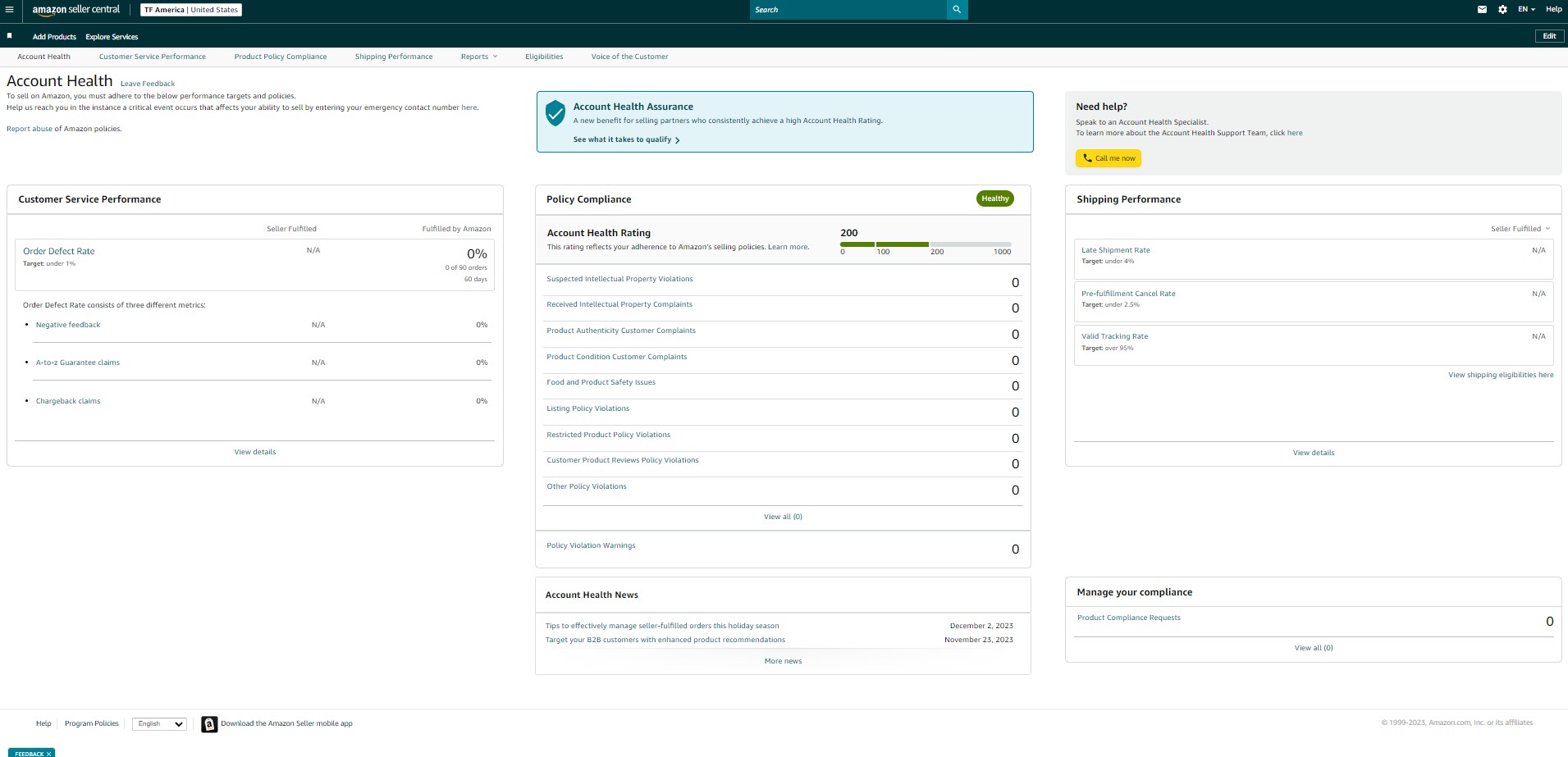1568x757 pixels.
Task: Open Product Authenticity Customer Complaints
Action: [621, 331]
